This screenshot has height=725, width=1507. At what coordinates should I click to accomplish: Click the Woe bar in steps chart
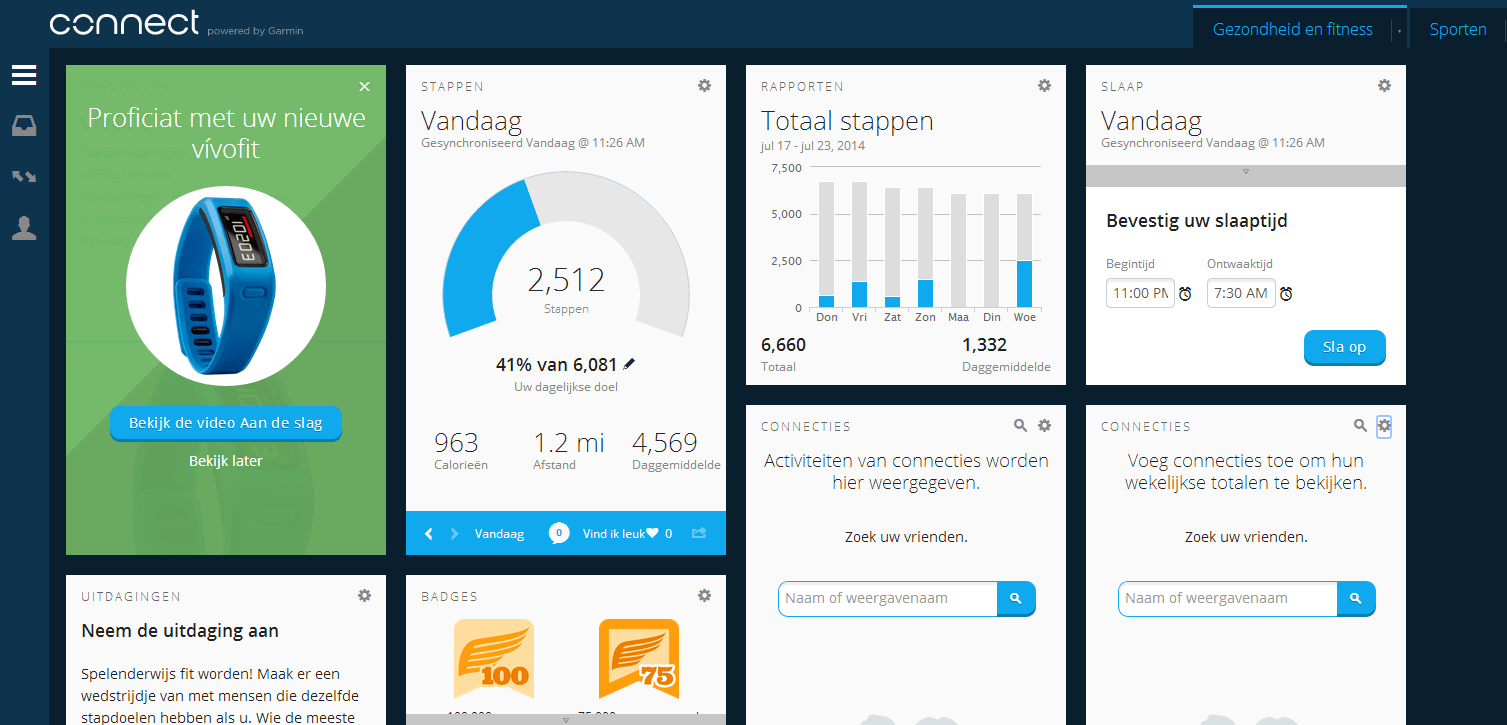pos(1024,283)
